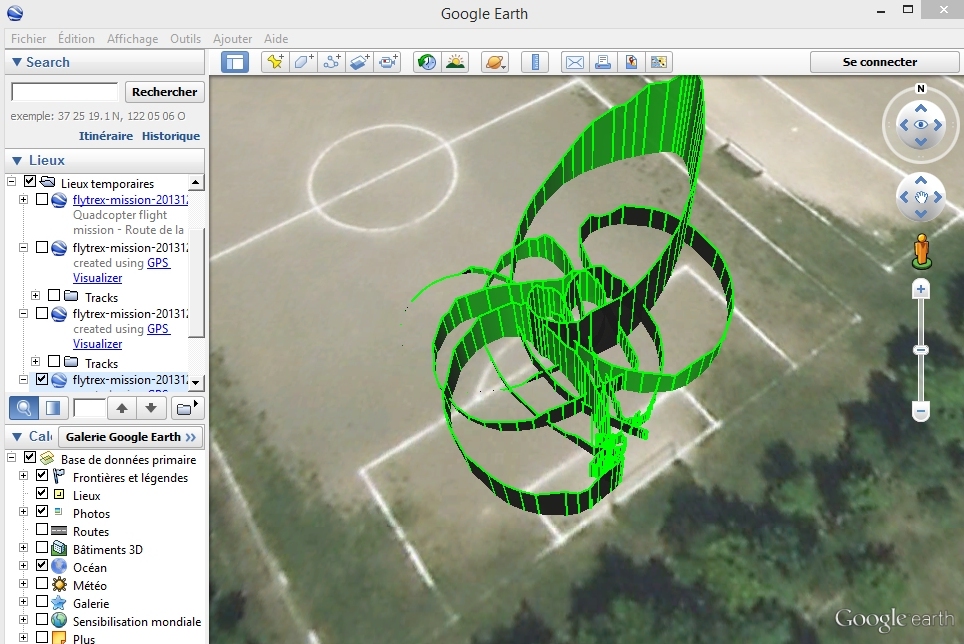This screenshot has width=964, height=644.
Task: Collapse the Lieux panel triangle
Action: tap(17, 160)
